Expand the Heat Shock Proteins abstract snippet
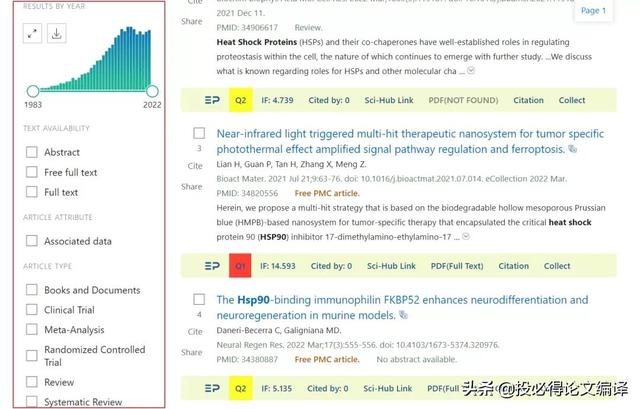640x409 pixels. tap(471, 71)
